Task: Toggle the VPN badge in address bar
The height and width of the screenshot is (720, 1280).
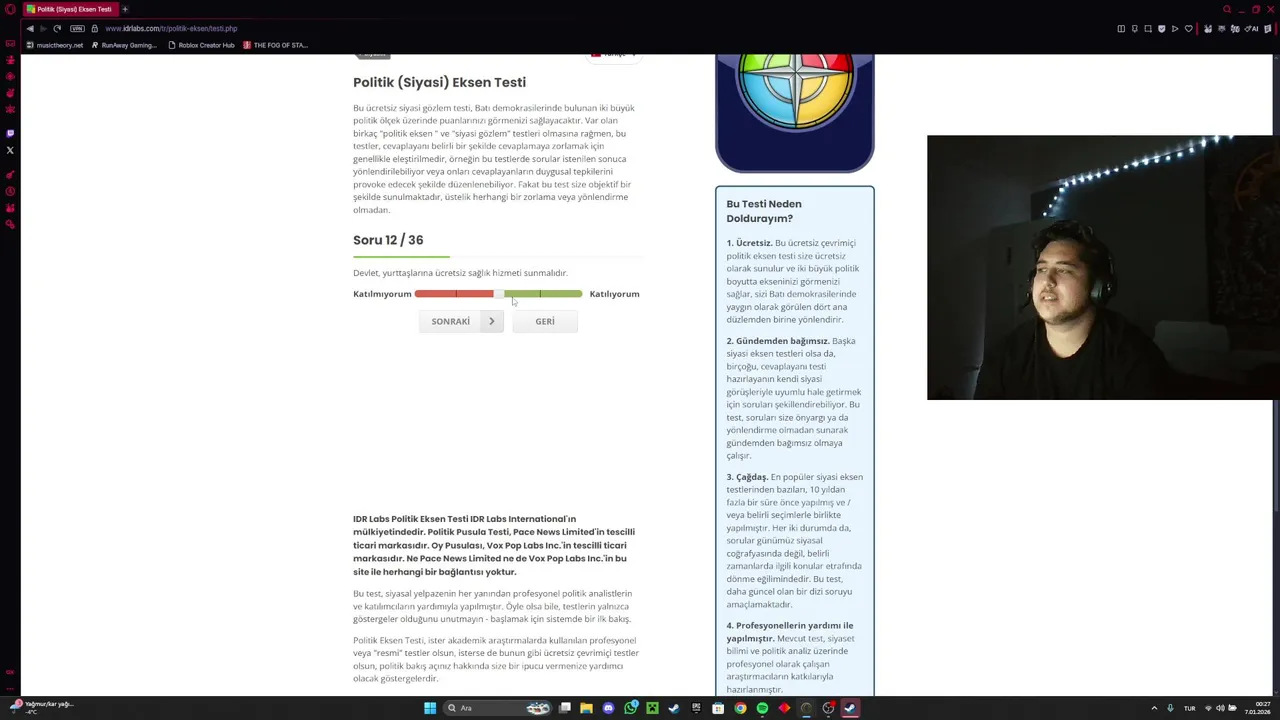Action: point(77,28)
